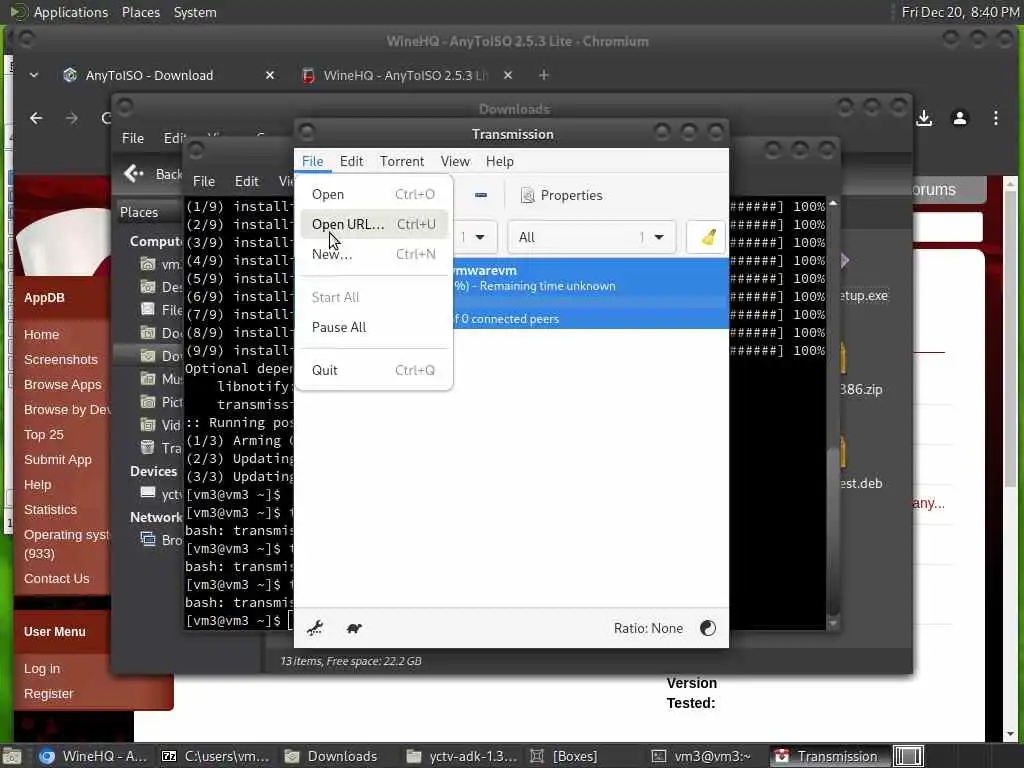
Task: Open Screenshots link in AppDB sidebar
Action: point(61,359)
